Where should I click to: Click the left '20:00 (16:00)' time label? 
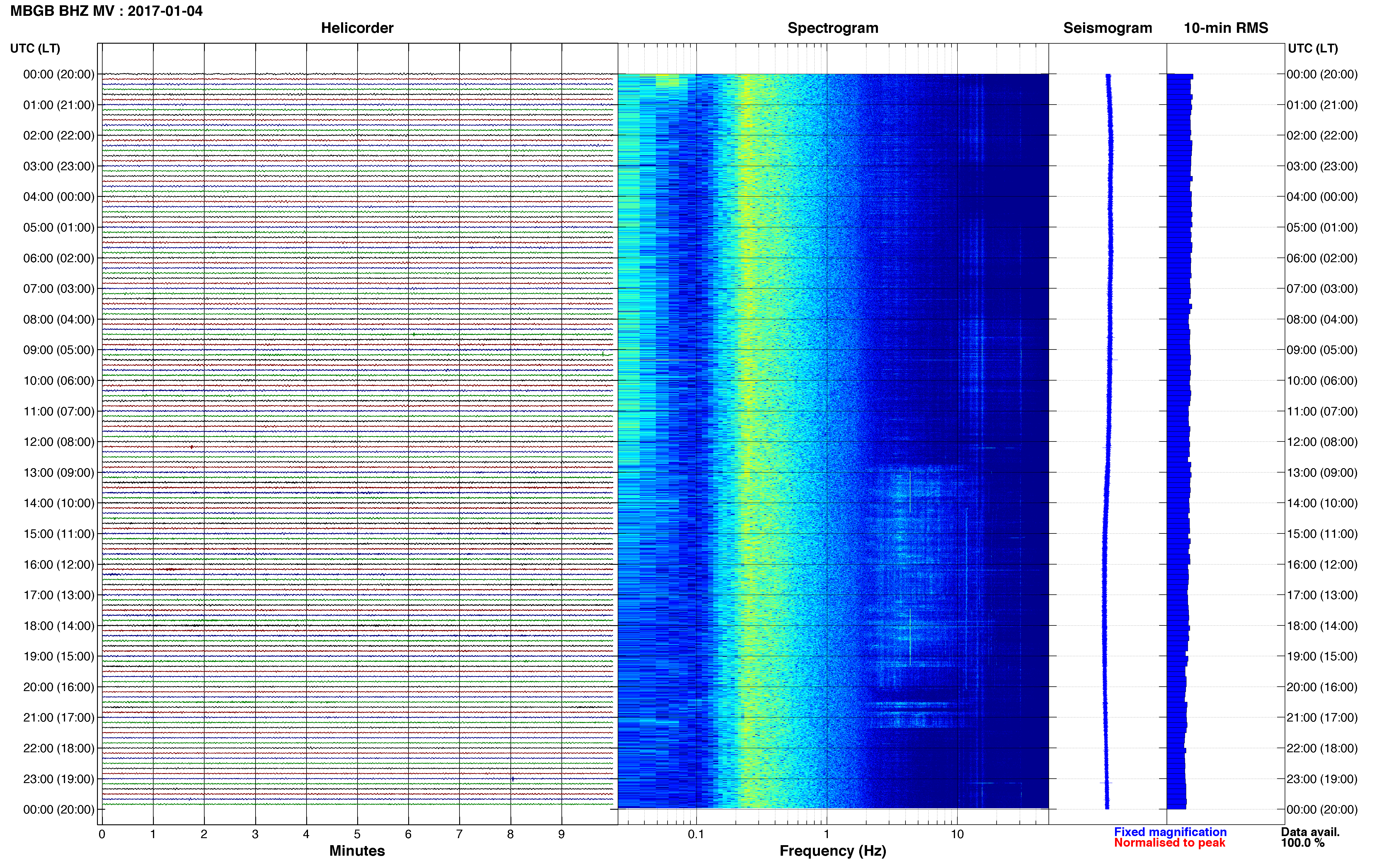59,687
